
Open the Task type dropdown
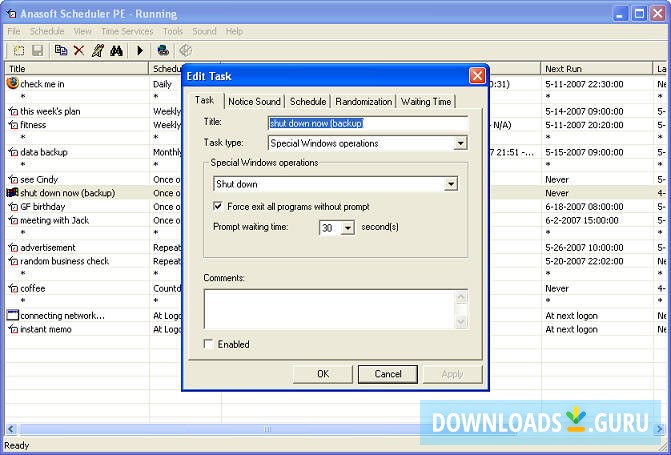(460, 143)
